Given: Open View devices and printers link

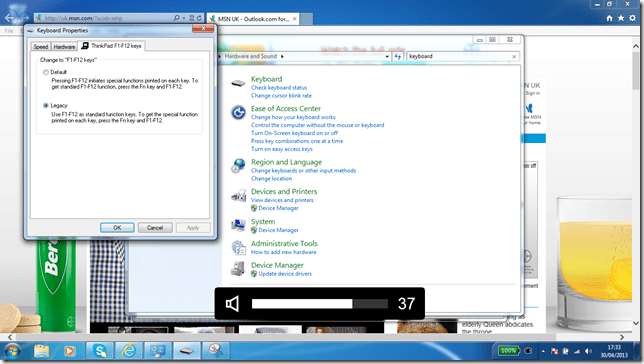Looking at the screenshot, I should (x=282, y=200).
